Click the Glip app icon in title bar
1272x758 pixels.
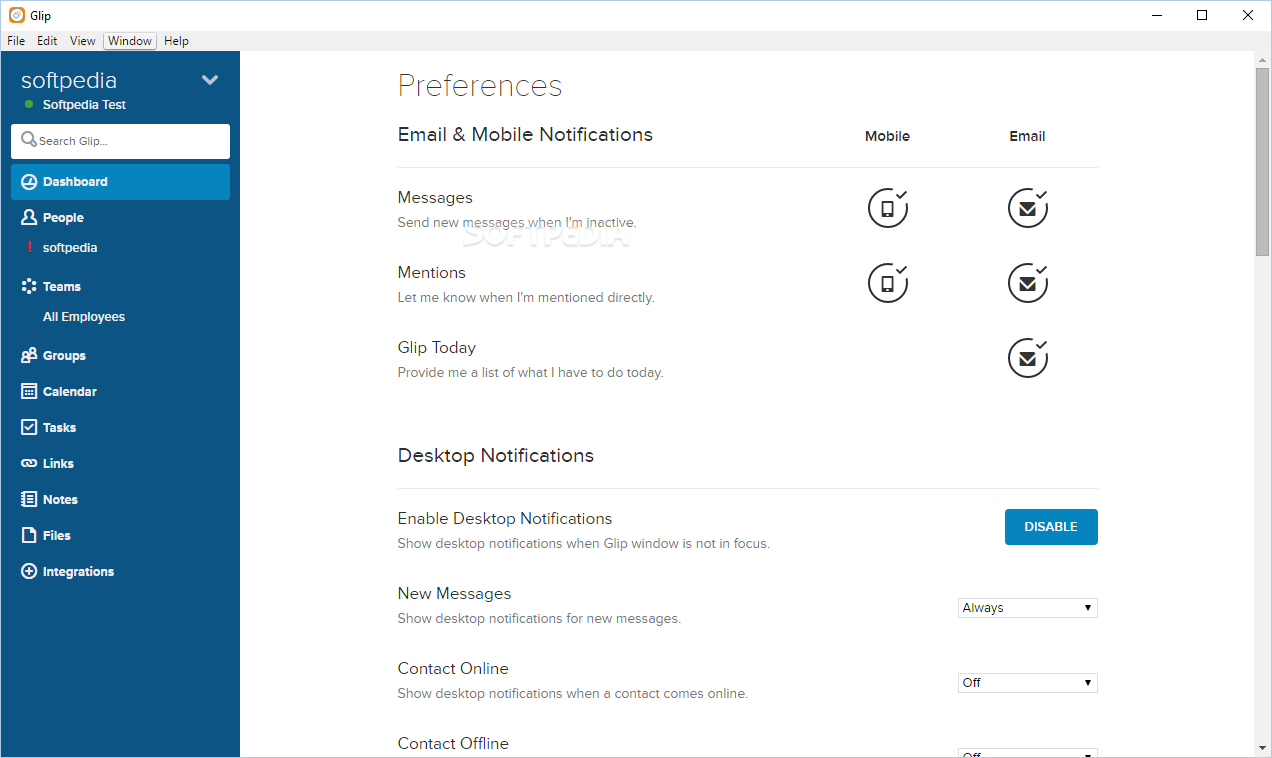point(17,15)
